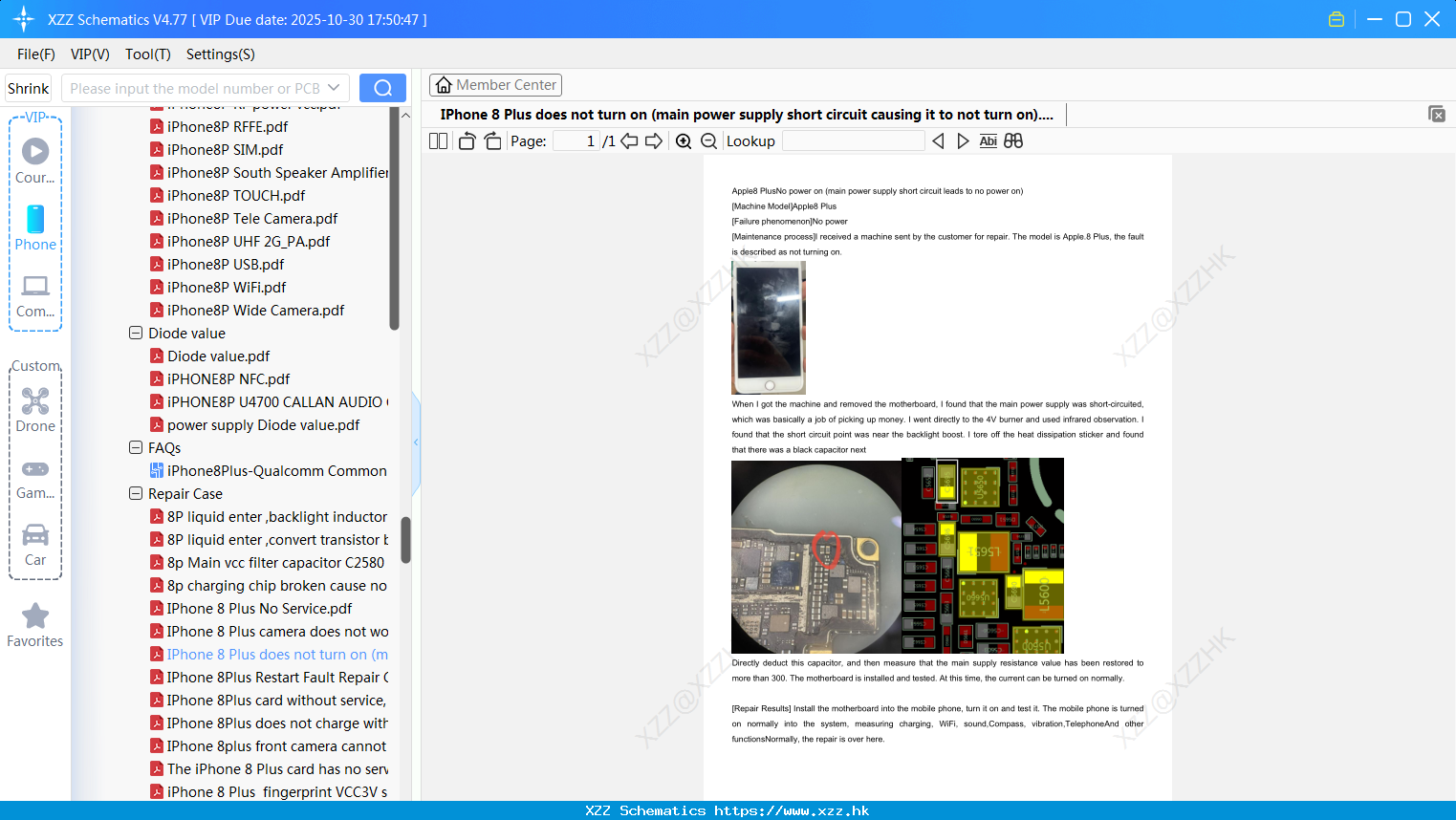Screen dimensions: 1456x820
Task: Click the tree panel vertical scrollbar
Action: tap(405, 540)
